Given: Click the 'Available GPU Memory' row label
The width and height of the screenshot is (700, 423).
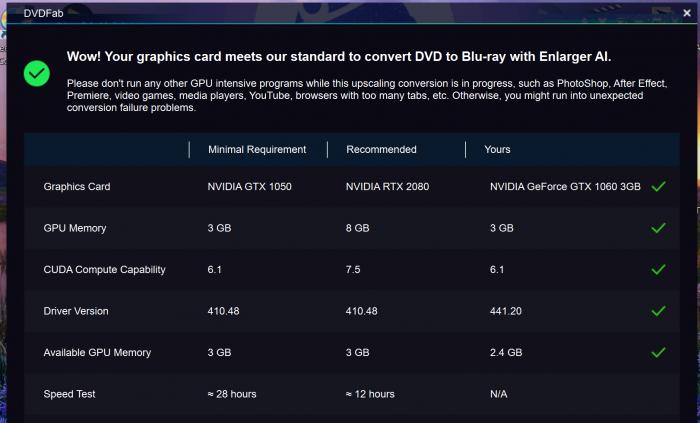Looking at the screenshot, I should (x=97, y=352).
